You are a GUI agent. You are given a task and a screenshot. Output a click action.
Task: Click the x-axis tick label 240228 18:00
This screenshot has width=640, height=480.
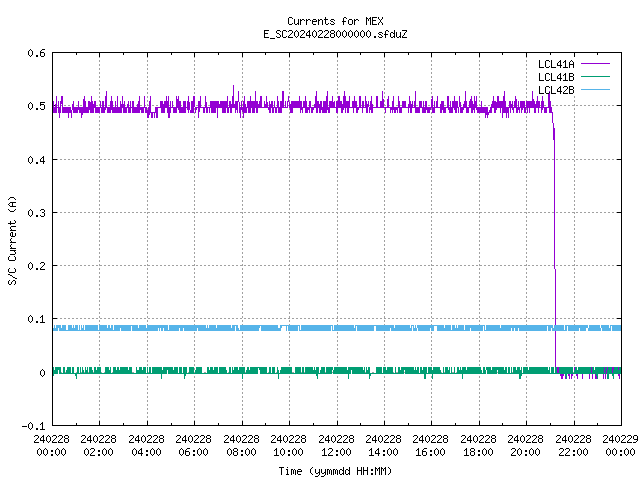click(x=478, y=446)
